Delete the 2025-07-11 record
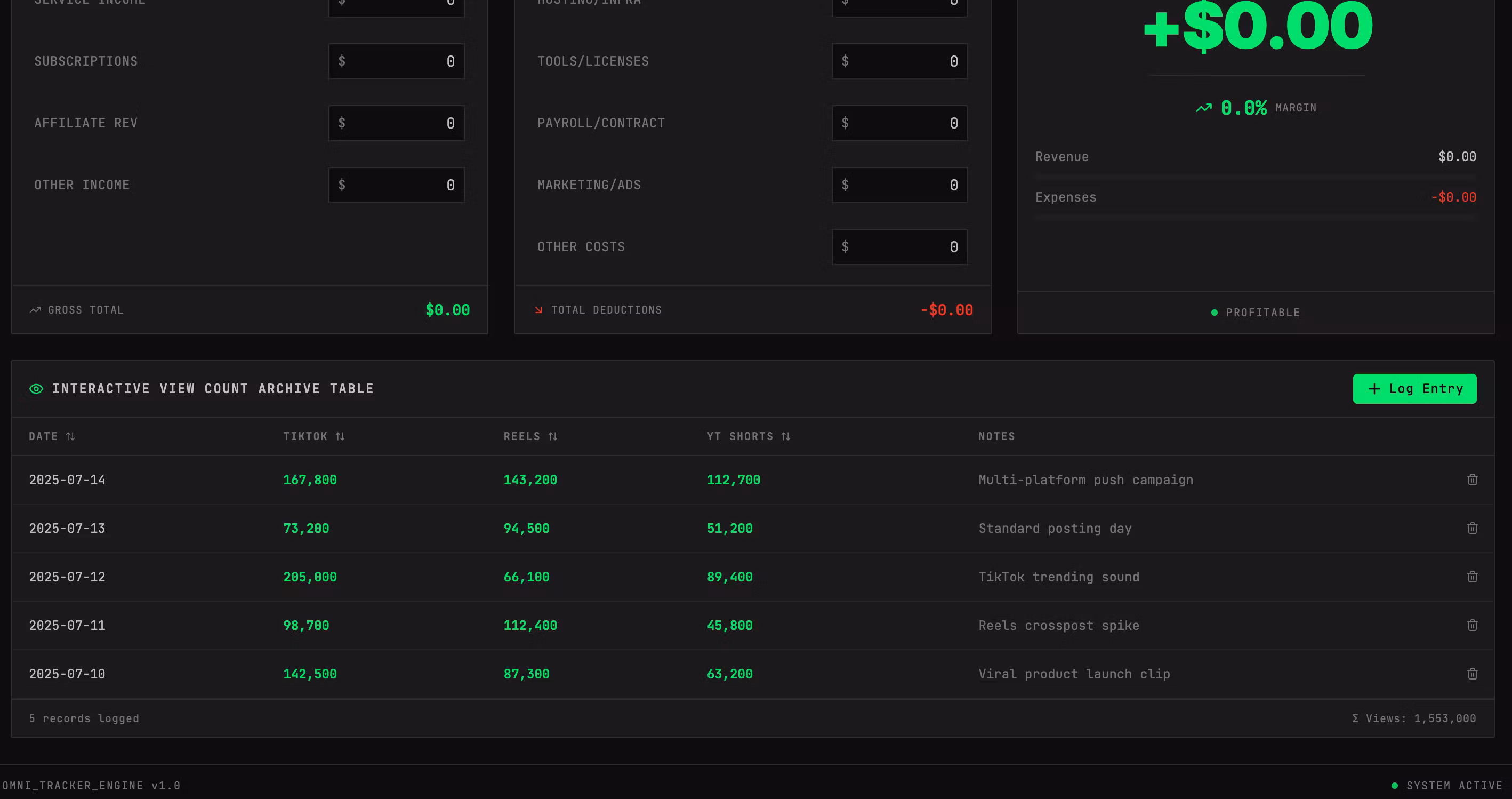The image size is (1512, 799). [1472, 625]
